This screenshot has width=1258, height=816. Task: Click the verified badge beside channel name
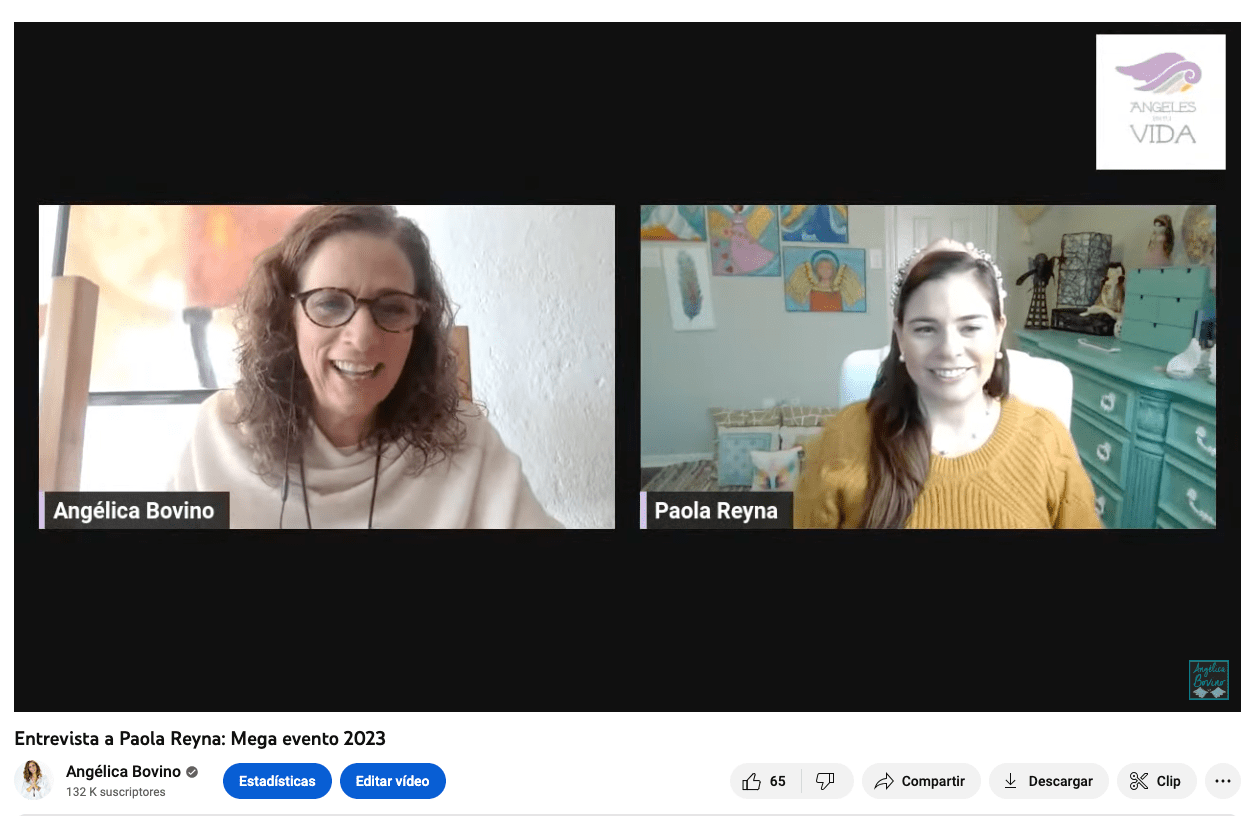pyautogui.click(x=192, y=772)
